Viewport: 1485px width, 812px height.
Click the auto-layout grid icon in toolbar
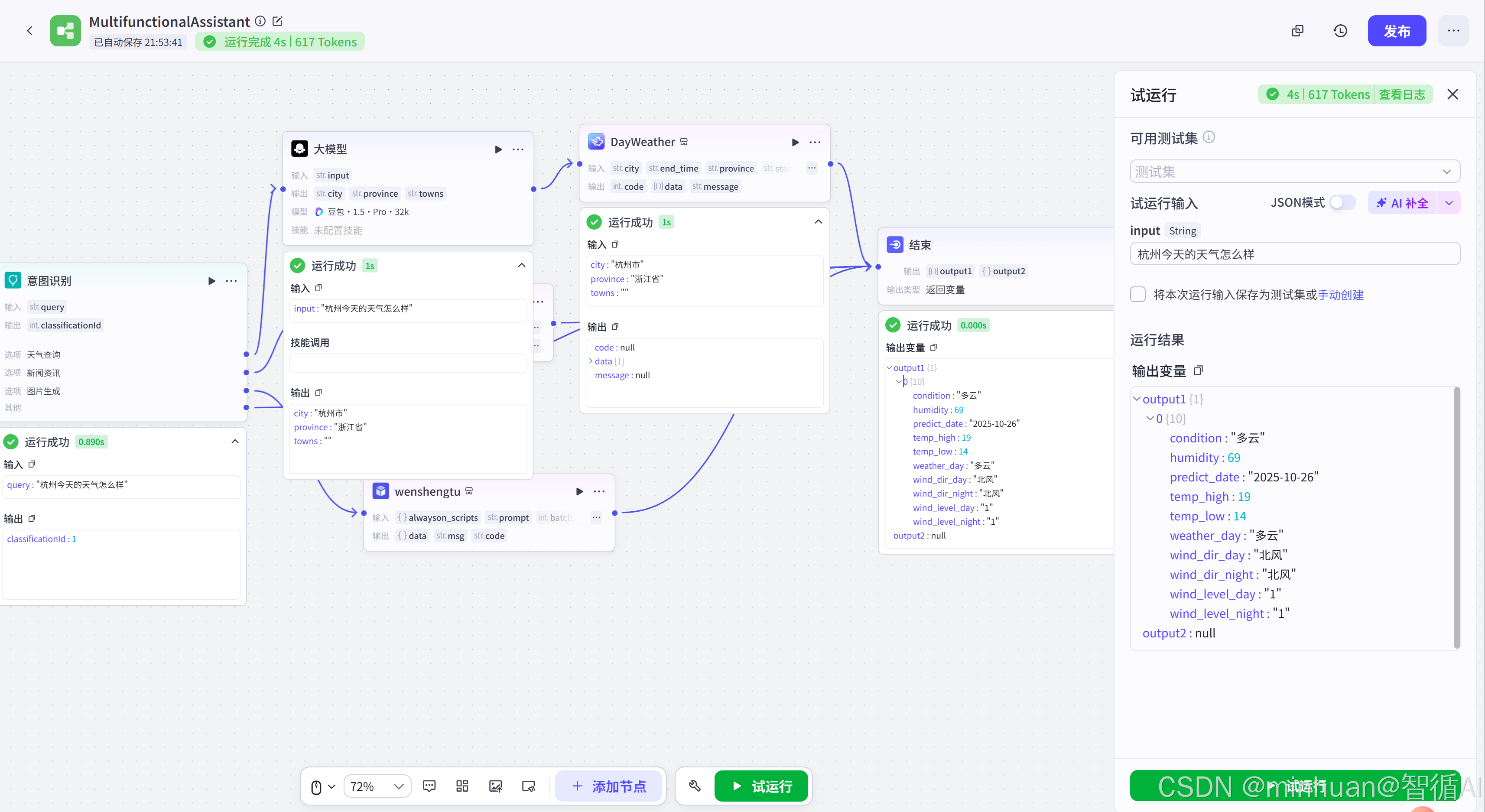[x=462, y=786]
